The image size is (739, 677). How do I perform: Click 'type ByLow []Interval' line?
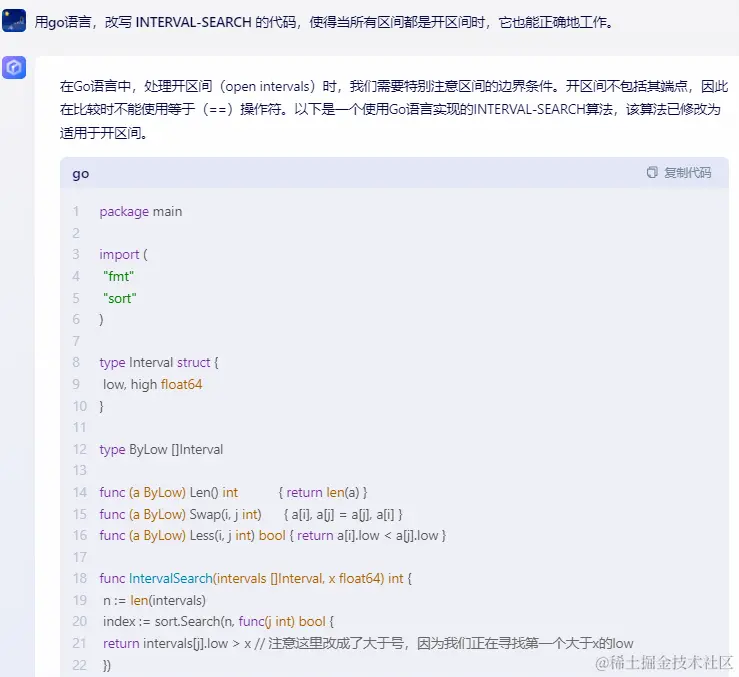click(x=161, y=450)
